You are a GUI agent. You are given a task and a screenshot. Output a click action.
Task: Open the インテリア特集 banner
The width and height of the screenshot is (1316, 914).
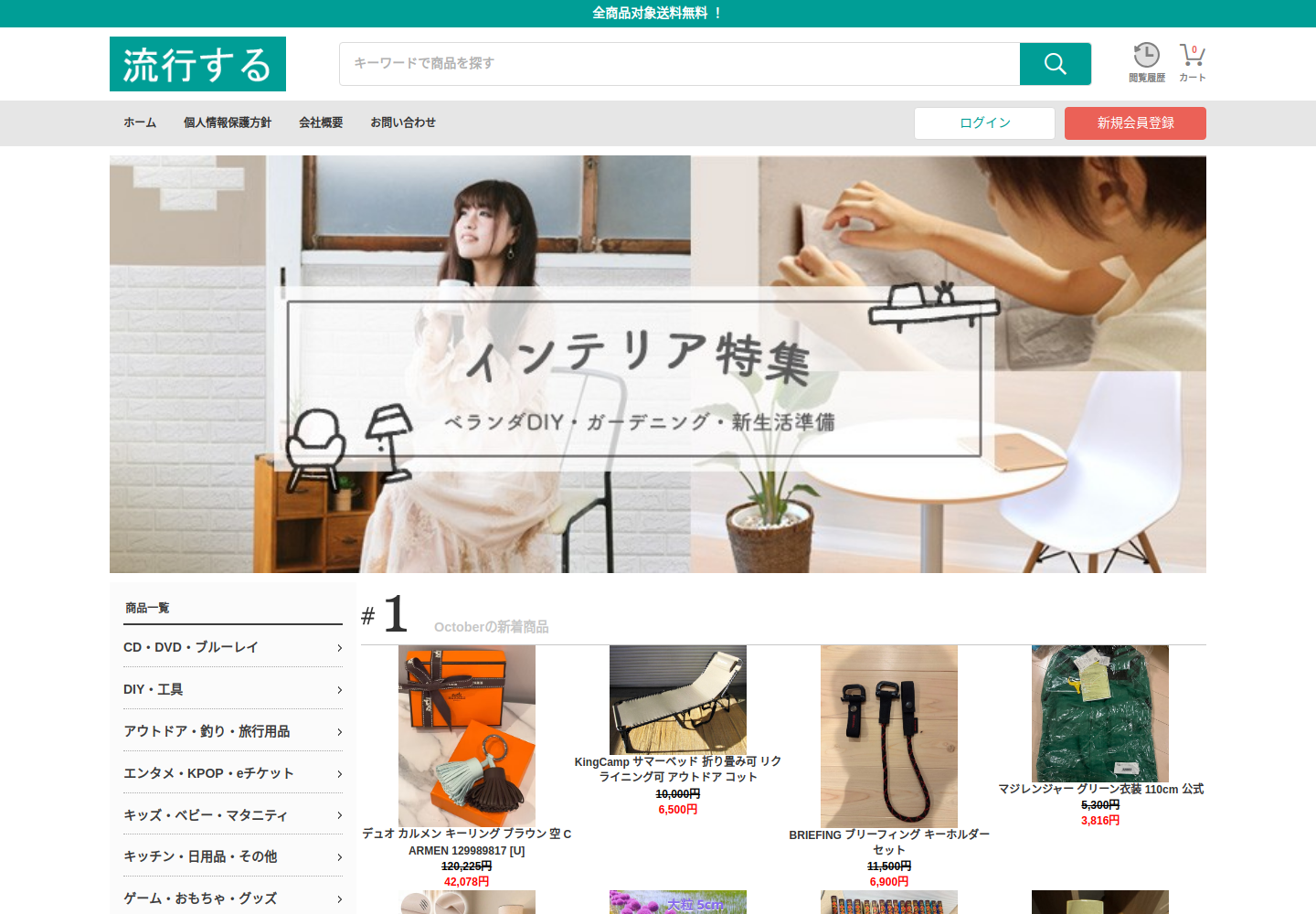coord(658,364)
